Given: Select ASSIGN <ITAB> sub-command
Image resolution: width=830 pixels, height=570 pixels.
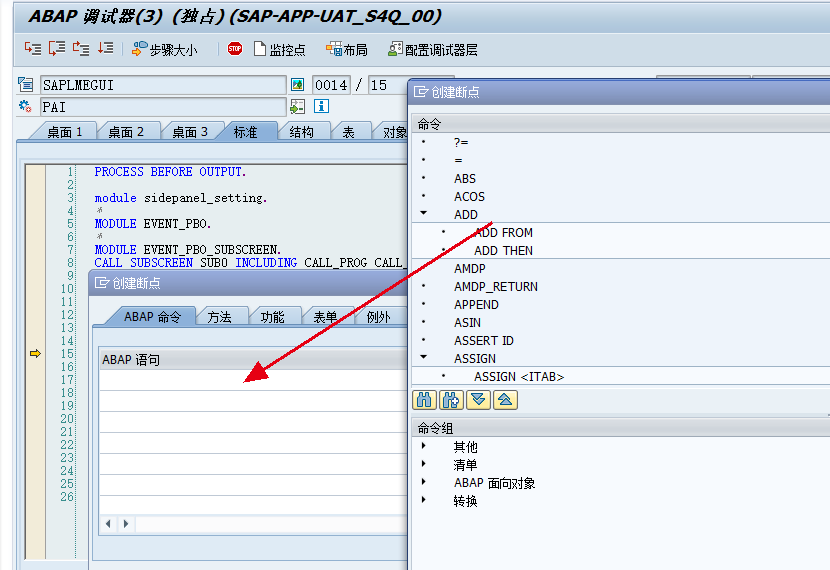Looking at the screenshot, I should [519, 376].
